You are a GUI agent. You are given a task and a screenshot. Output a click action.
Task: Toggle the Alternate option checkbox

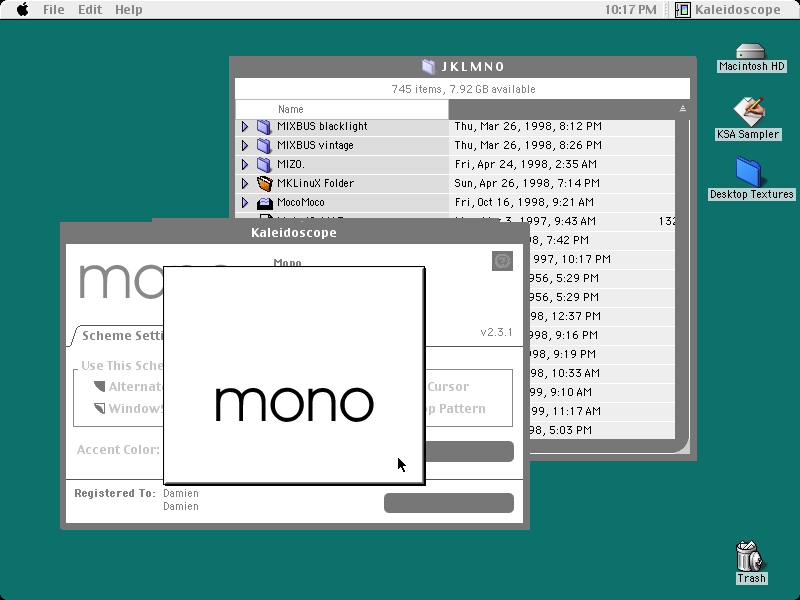click(x=99, y=386)
